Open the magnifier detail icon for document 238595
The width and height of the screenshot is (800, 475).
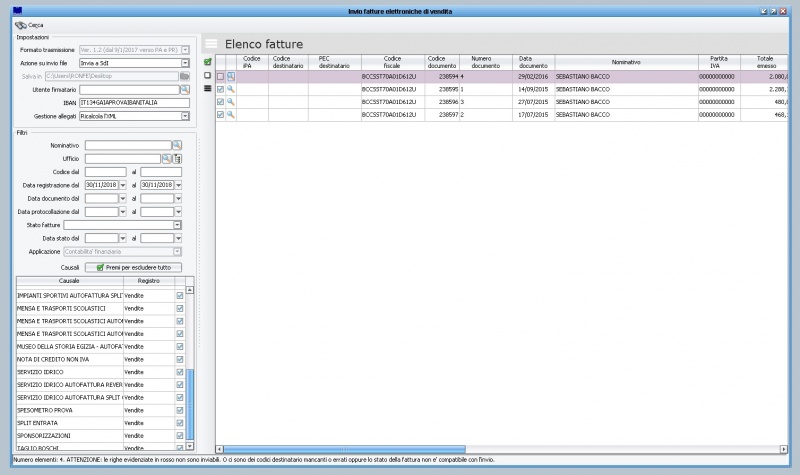coord(230,89)
